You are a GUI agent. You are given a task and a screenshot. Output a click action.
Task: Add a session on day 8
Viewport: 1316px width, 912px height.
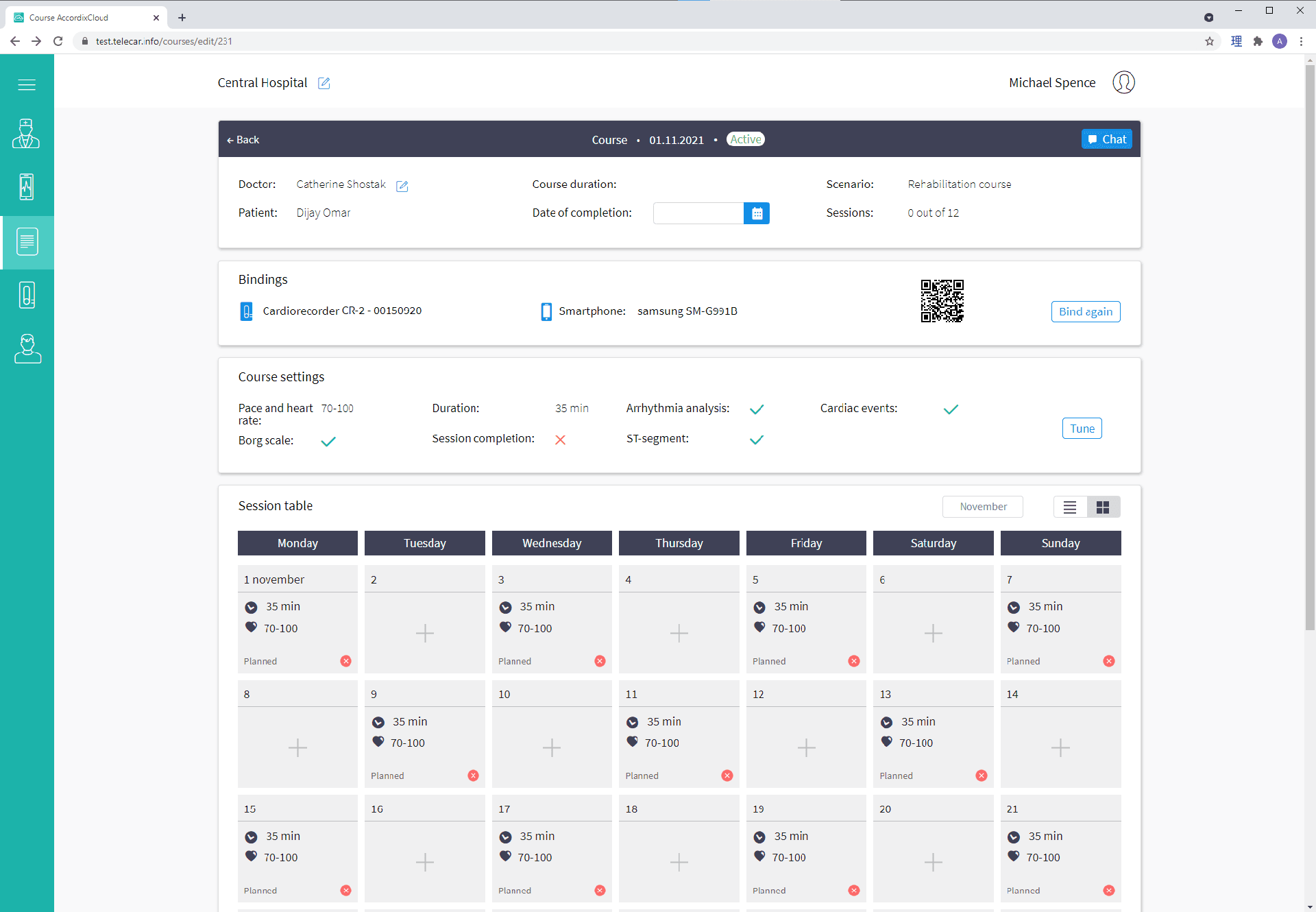tap(297, 747)
